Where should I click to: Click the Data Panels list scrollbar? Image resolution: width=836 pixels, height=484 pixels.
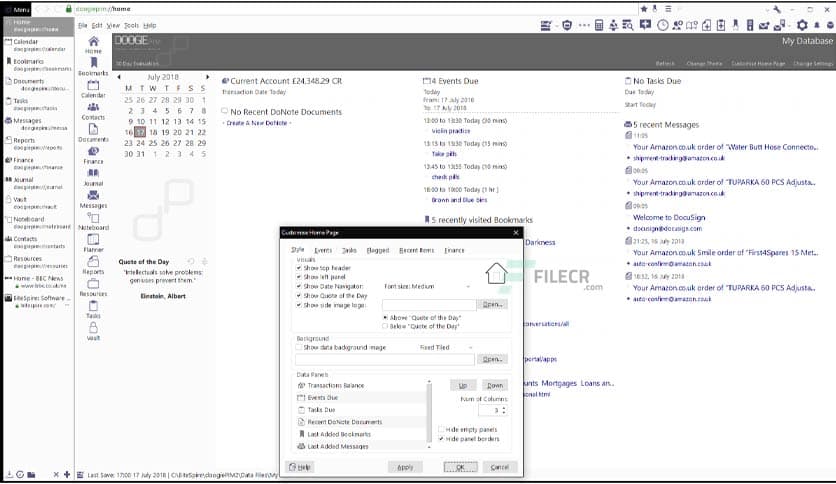pos(429,414)
